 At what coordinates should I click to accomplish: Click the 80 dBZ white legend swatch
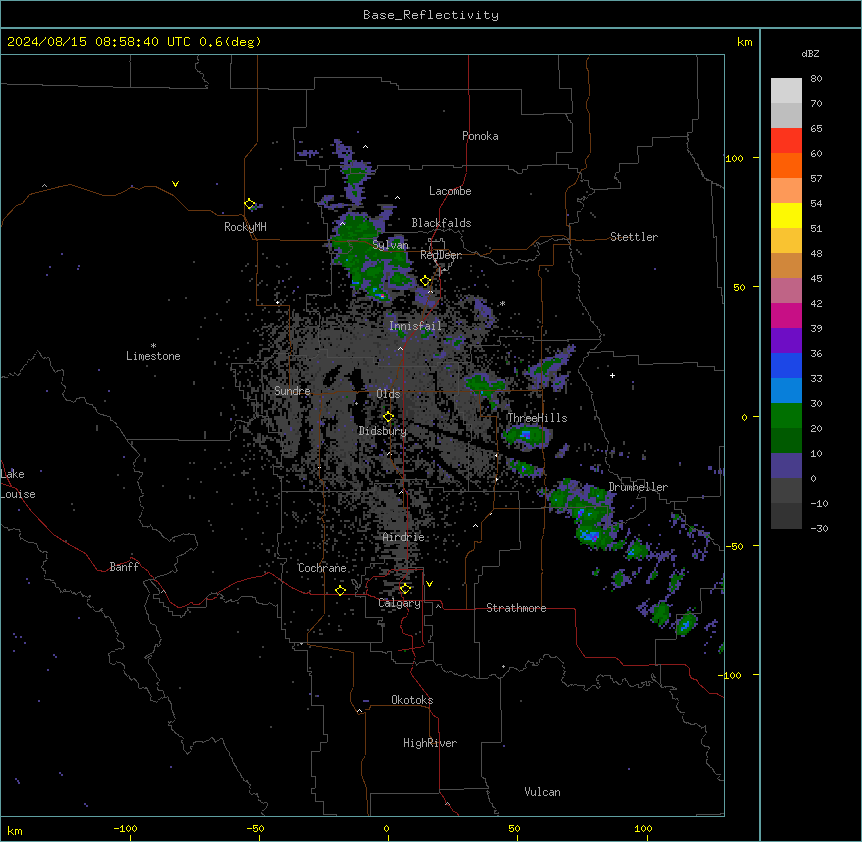786,91
